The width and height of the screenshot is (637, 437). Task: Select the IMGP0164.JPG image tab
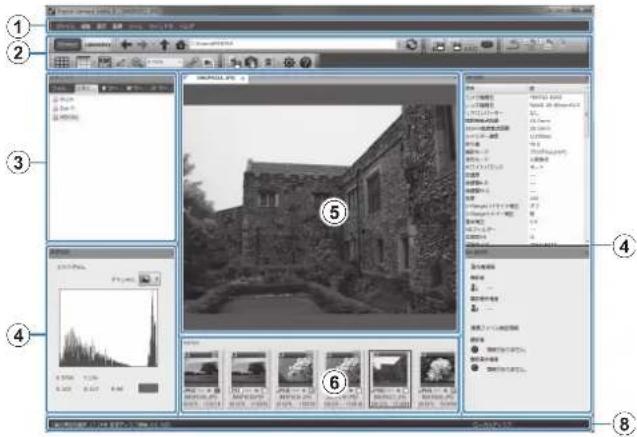tap(215, 79)
